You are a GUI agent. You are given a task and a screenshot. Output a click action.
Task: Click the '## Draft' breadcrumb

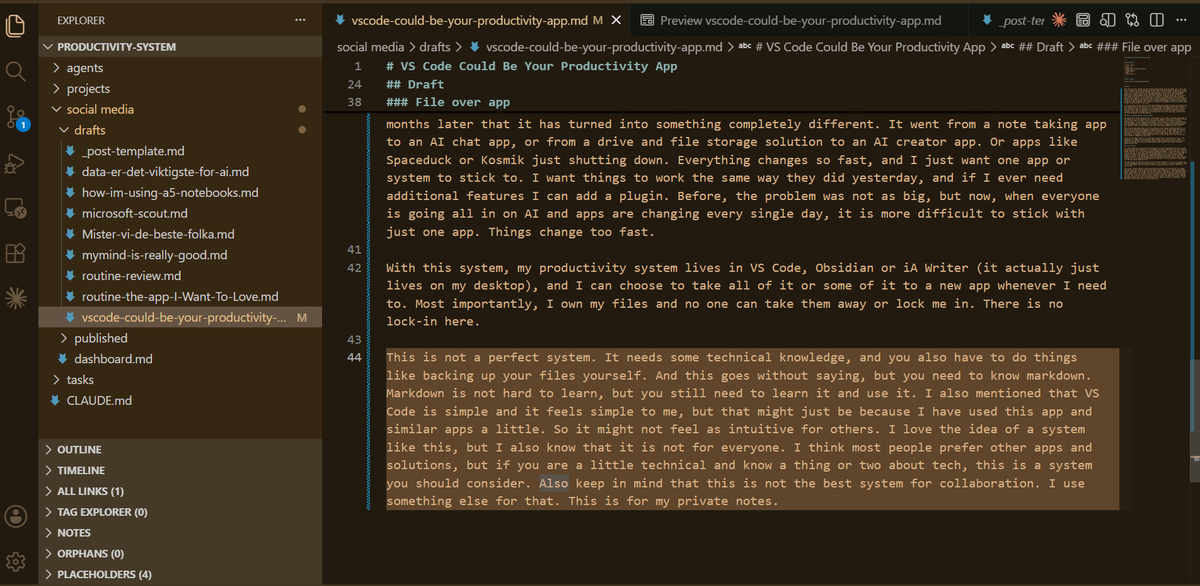(x=1033, y=47)
